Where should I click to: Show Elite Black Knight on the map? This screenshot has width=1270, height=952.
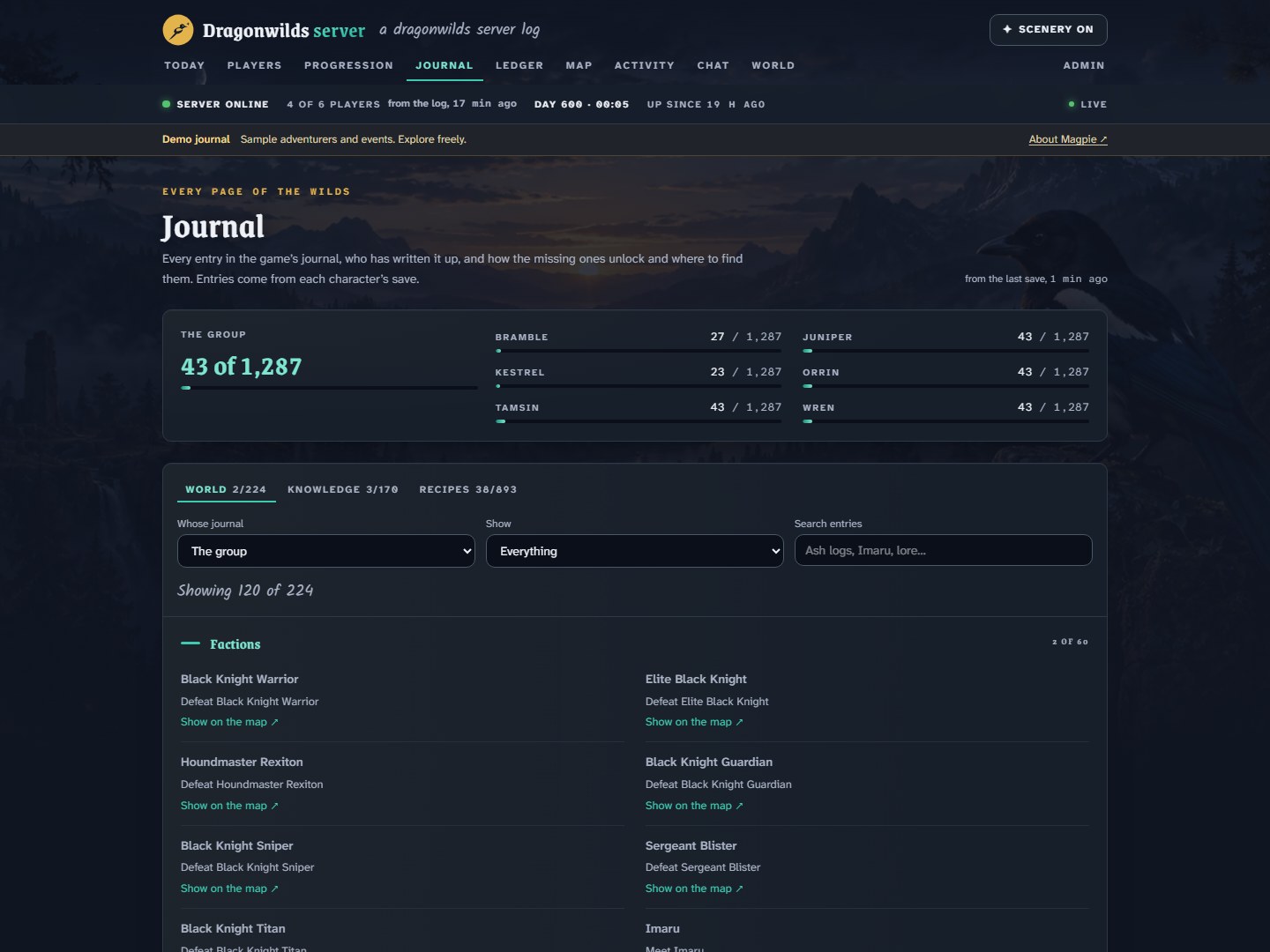694,722
